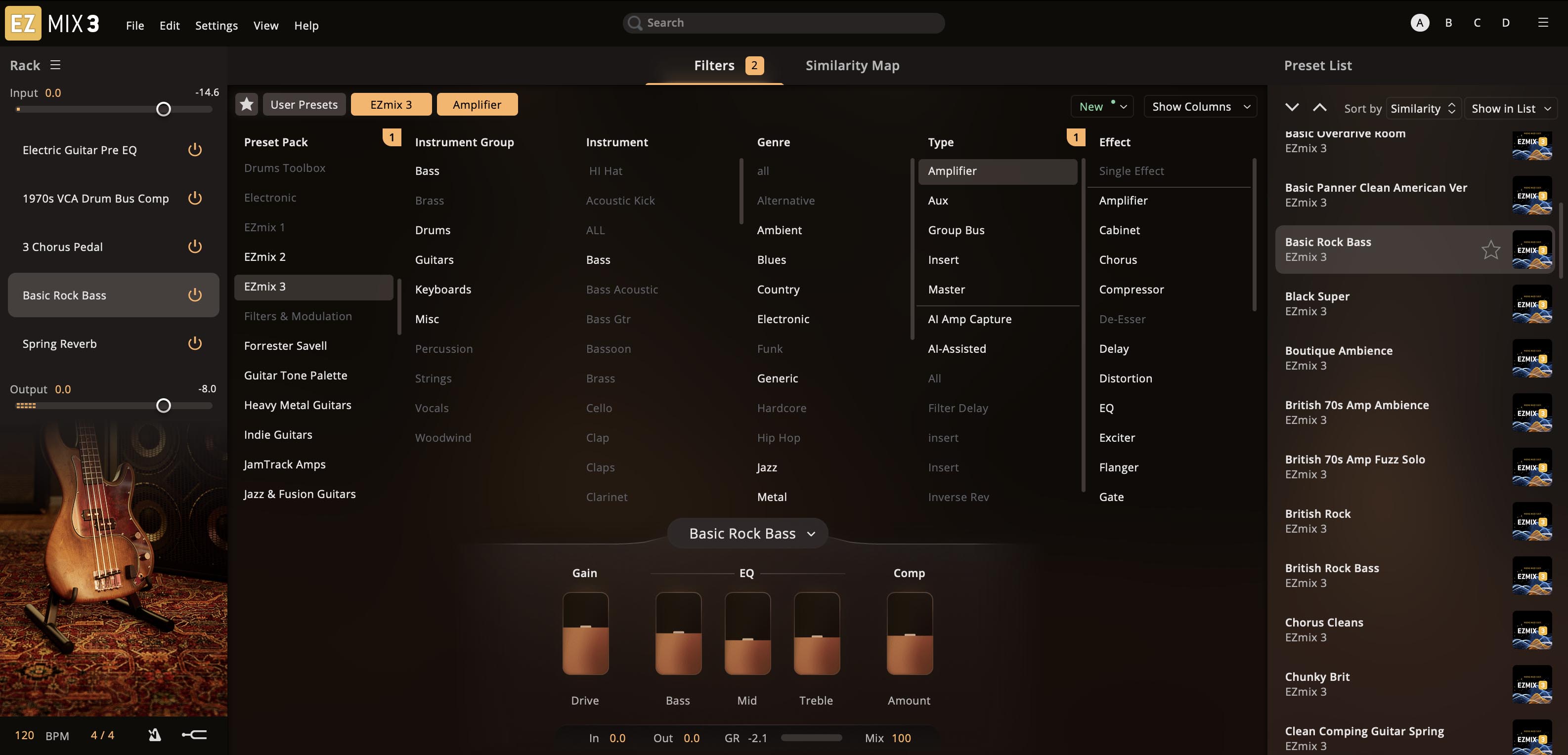This screenshot has width=1568, height=755.
Task: Toggle the metronome icon
Action: 155,735
